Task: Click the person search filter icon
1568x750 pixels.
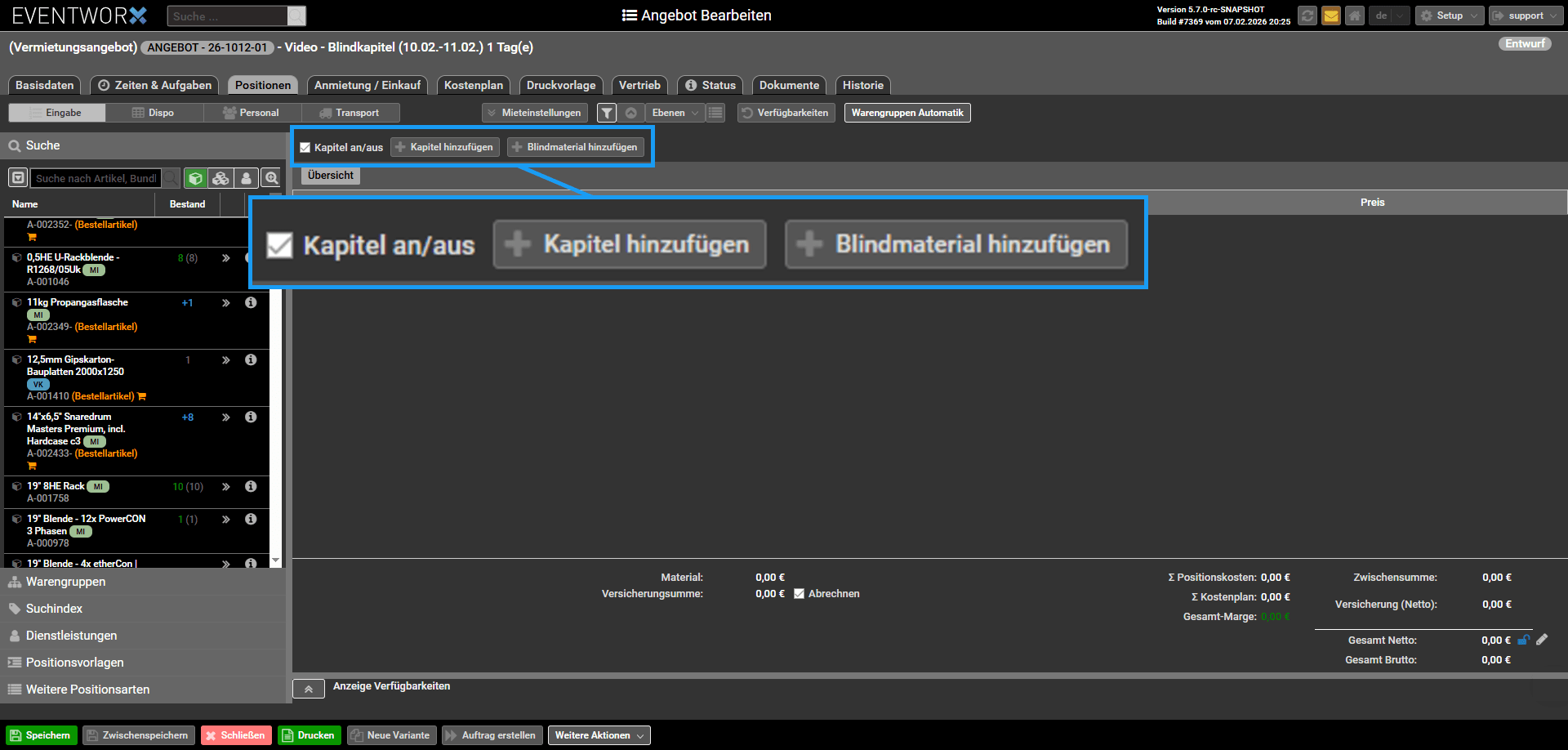Action: click(x=246, y=178)
